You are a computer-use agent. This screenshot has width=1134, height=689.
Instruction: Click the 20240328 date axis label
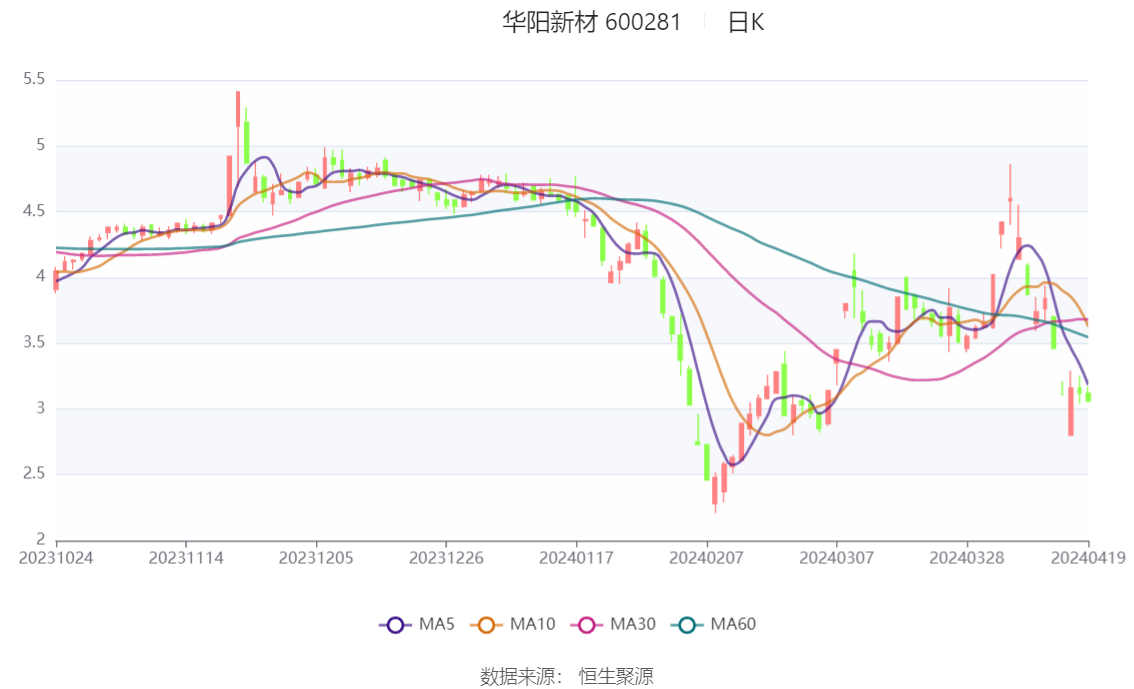coord(966,558)
